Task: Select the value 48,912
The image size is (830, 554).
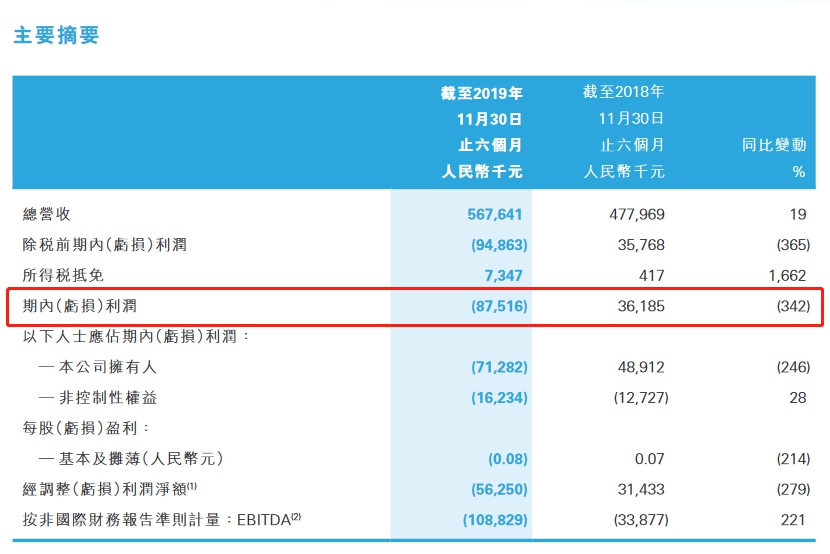Action: (x=641, y=367)
